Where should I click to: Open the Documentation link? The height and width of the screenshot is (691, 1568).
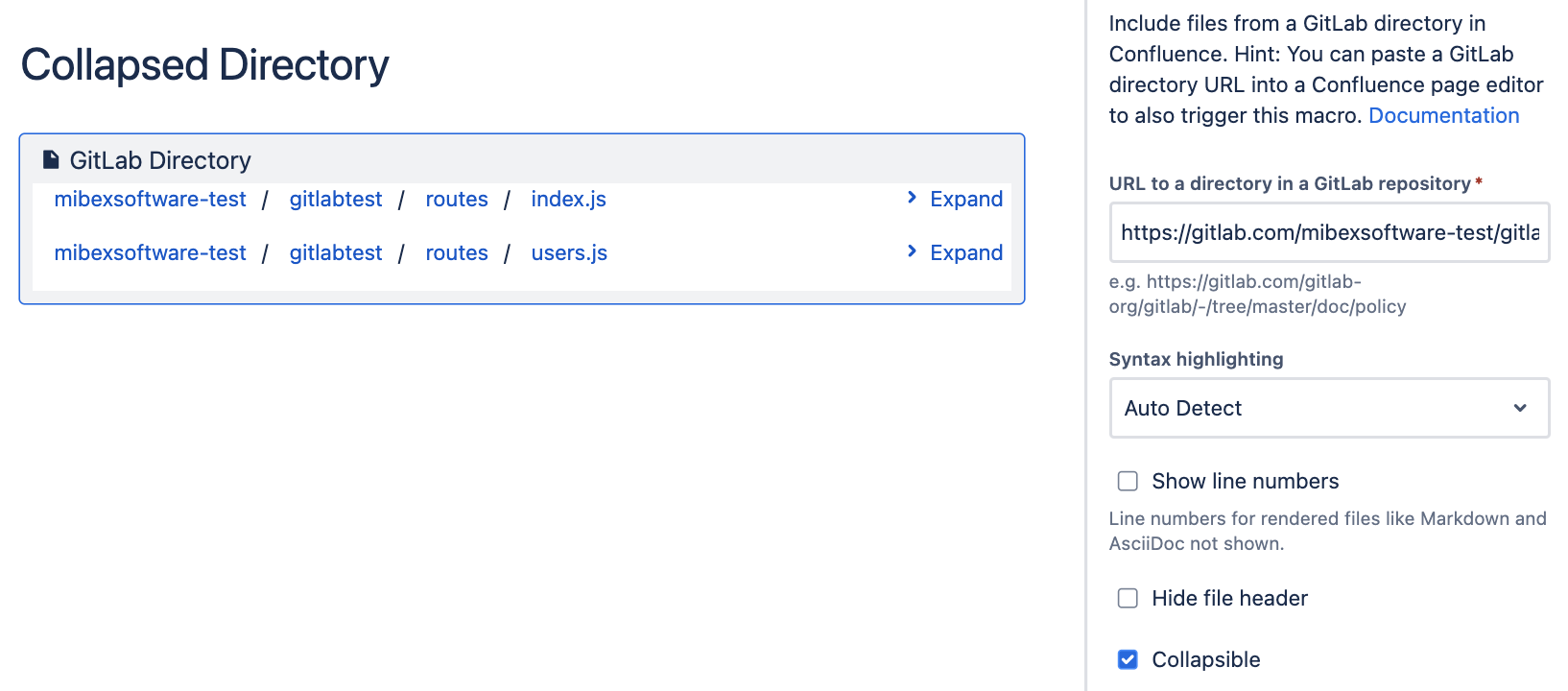[x=1443, y=115]
